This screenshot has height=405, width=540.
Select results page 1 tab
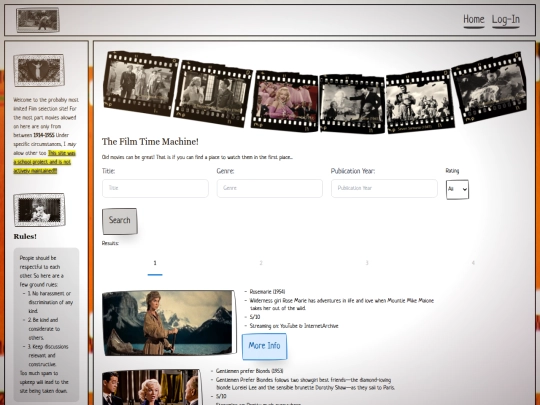pyautogui.click(x=155, y=264)
